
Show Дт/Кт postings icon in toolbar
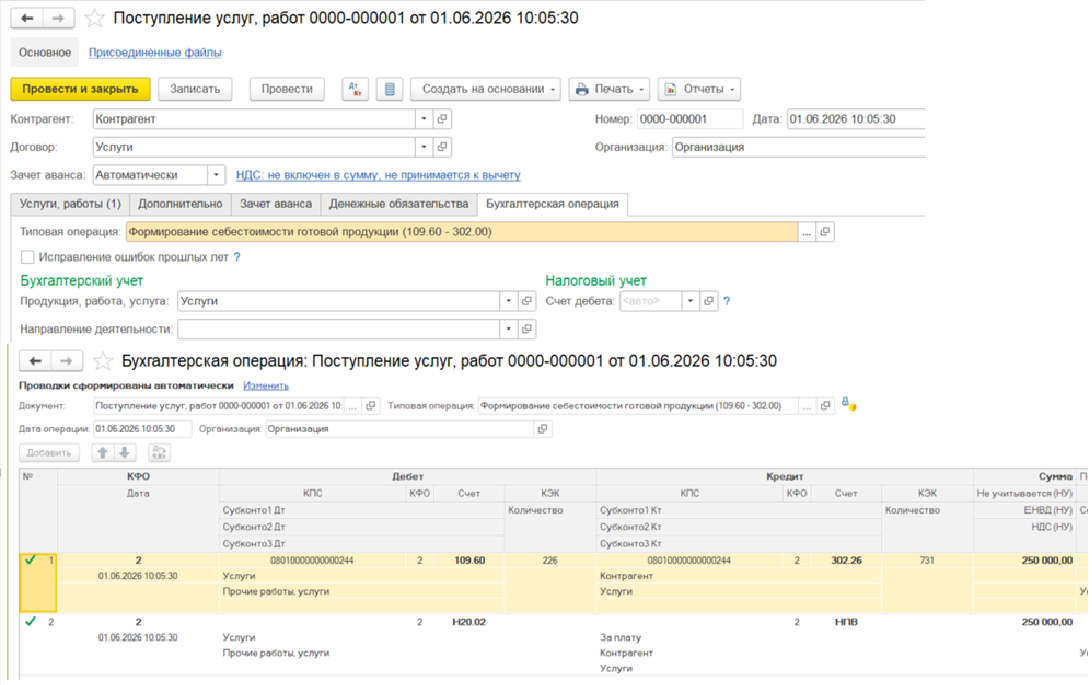coord(355,89)
